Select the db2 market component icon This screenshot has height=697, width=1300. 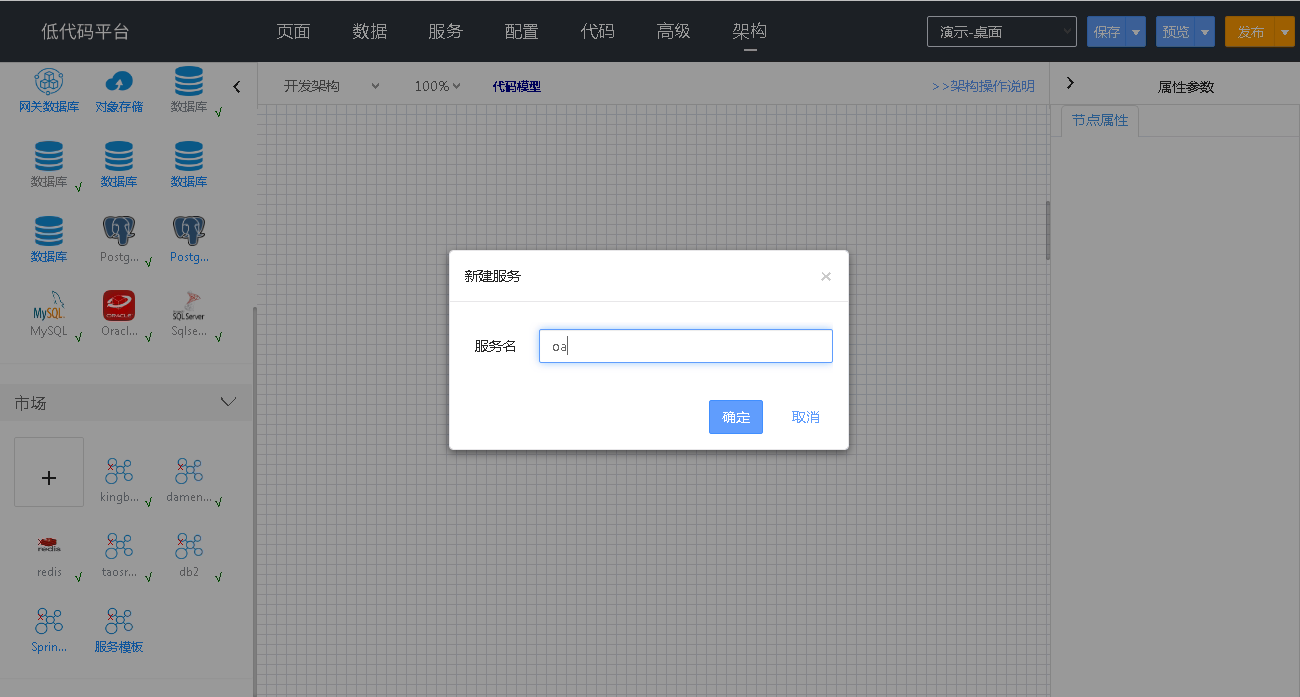point(189,546)
